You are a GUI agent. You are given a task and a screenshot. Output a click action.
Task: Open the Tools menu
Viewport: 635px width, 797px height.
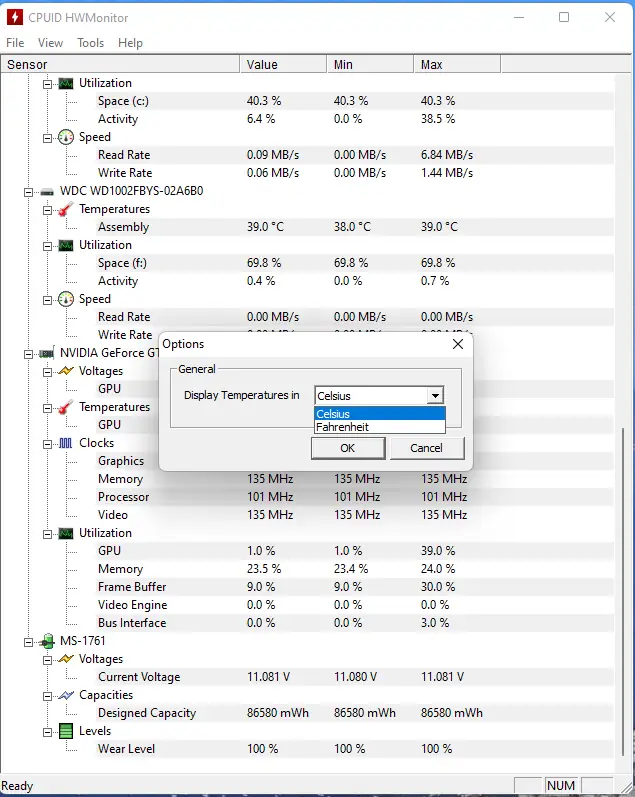(90, 43)
